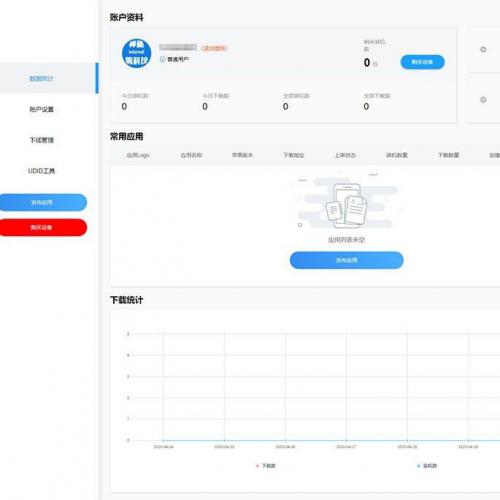This screenshot has height=500, width=500.
Task: Click the blue 发布应用 sidebar button
Action: pyautogui.click(x=42, y=202)
